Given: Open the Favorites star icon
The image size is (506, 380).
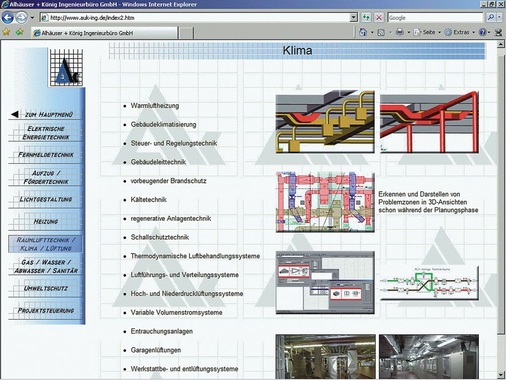Looking at the screenshot, I should 6,32.
